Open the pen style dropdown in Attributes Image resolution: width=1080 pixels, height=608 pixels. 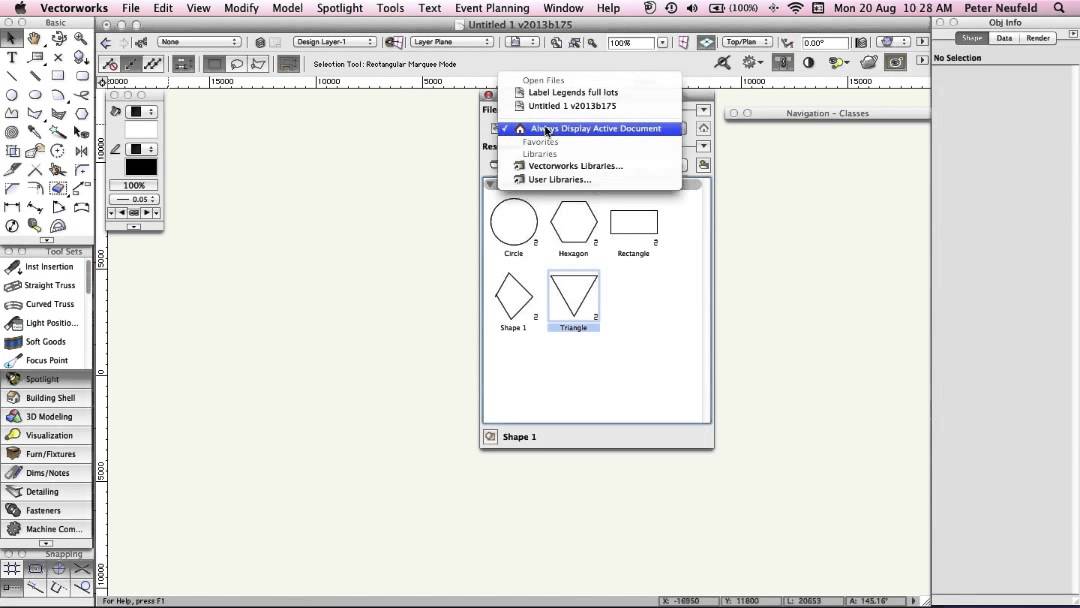[x=143, y=149]
